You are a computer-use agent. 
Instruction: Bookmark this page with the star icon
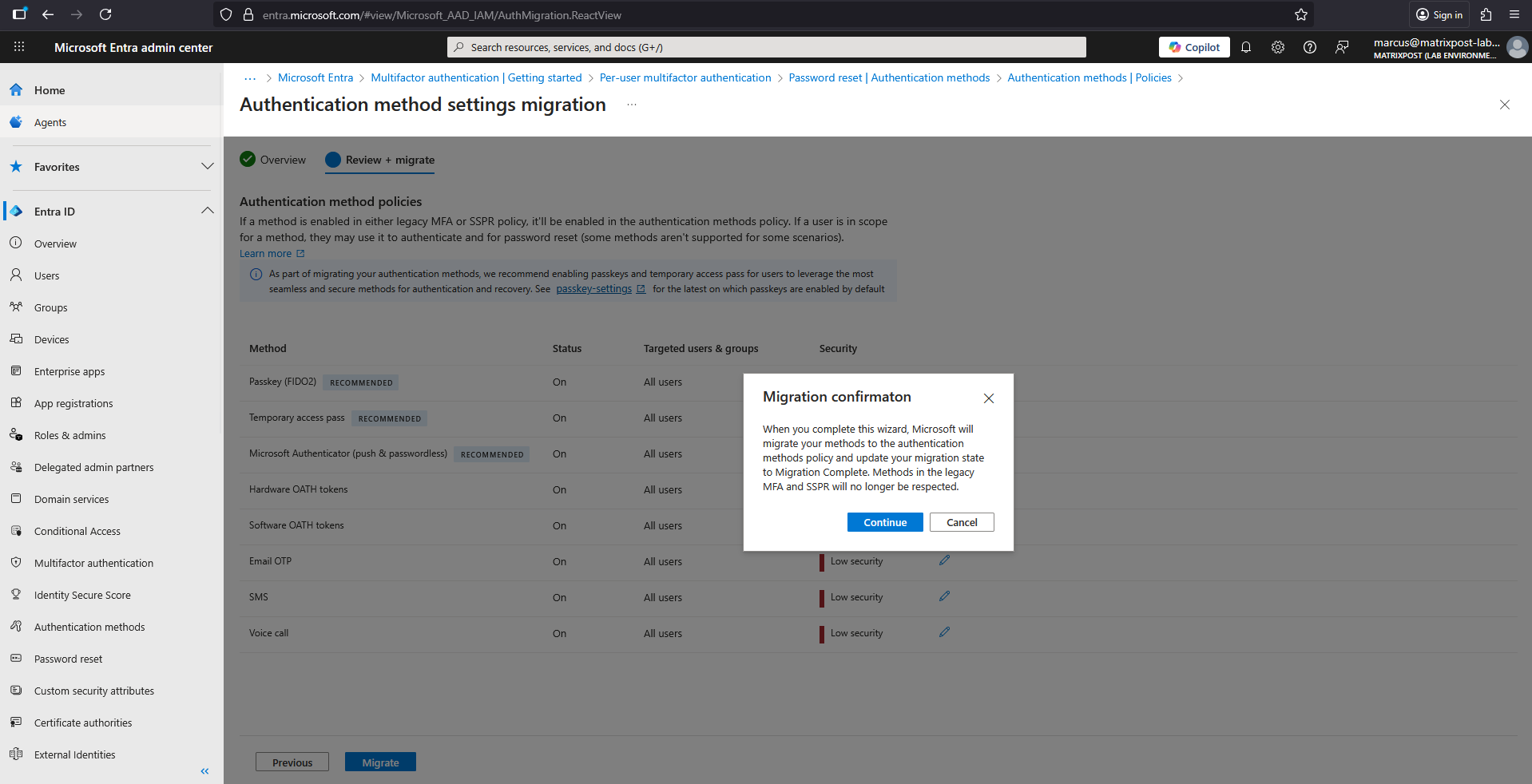click(x=1301, y=14)
